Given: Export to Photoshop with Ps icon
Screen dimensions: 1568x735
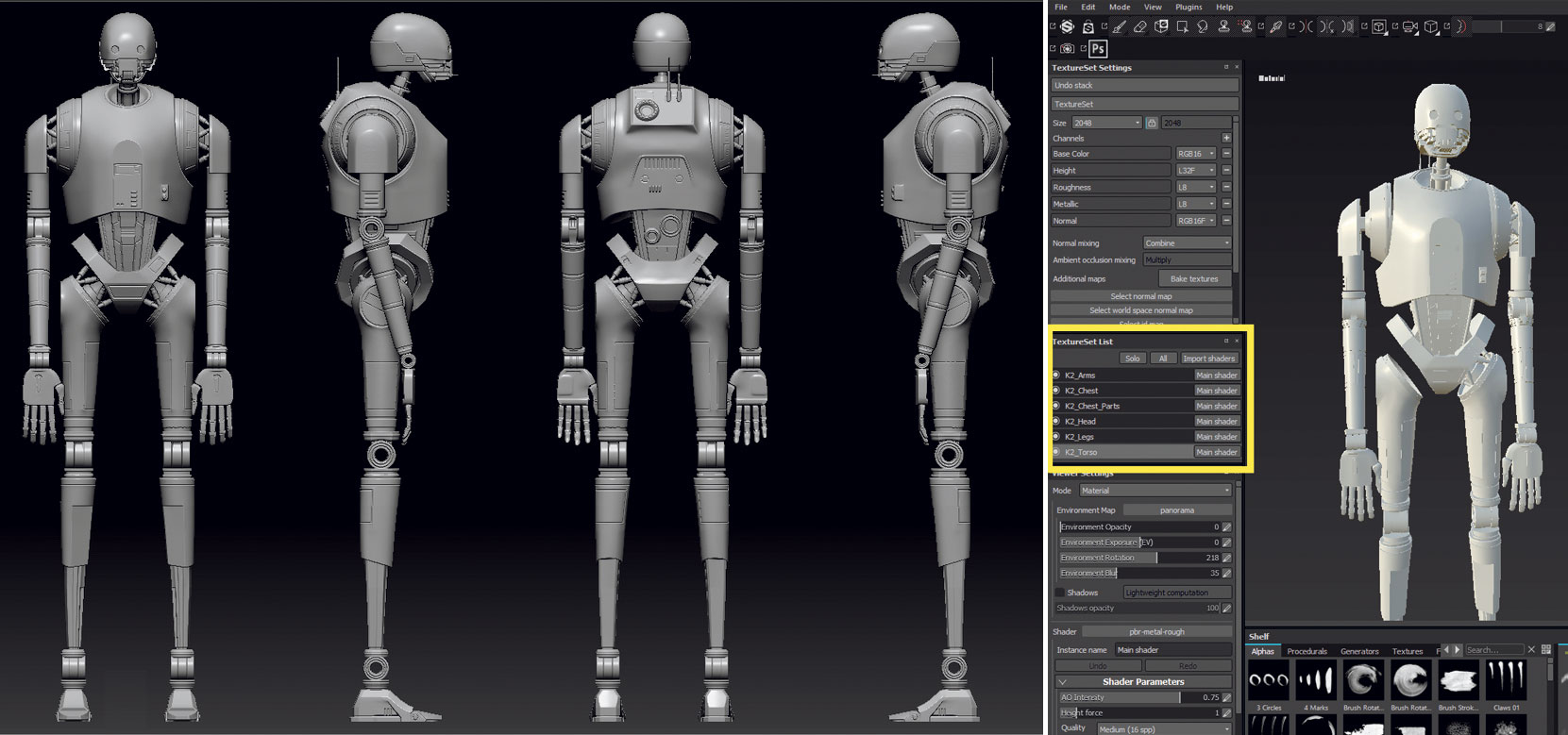Looking at the screenshot, I should coord(1098,48).
